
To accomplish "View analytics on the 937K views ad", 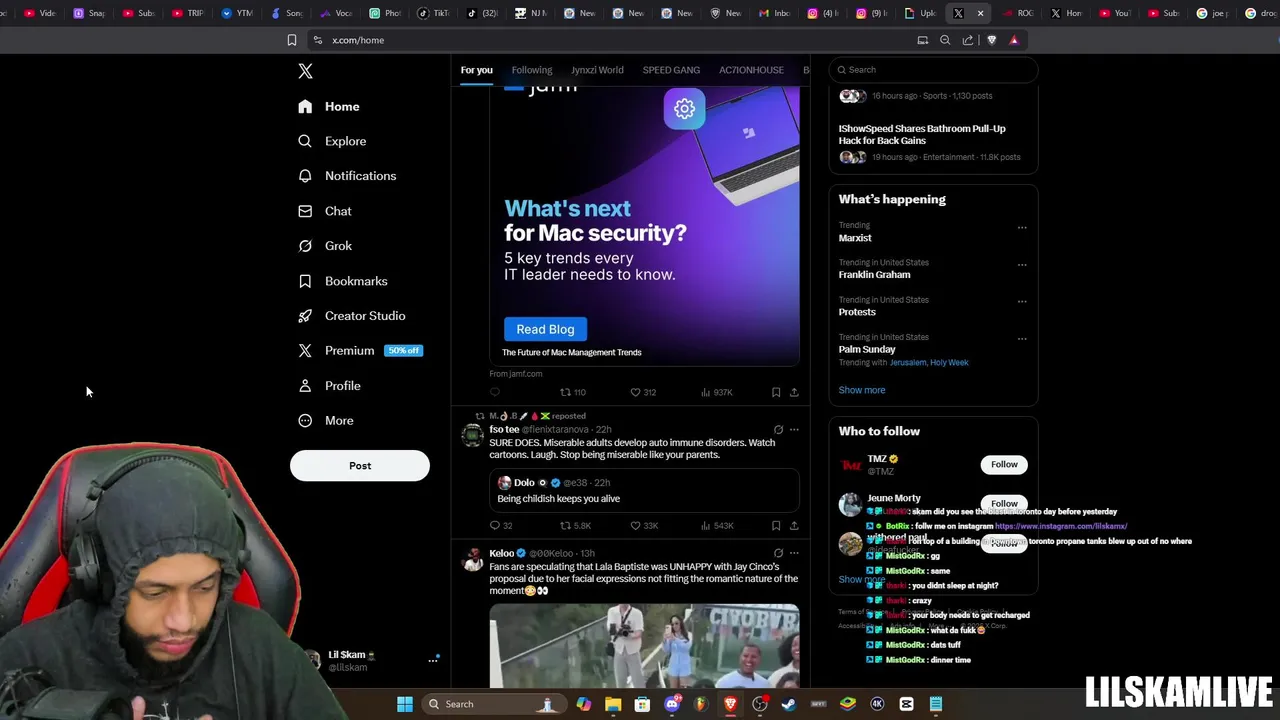I will 716,393.
